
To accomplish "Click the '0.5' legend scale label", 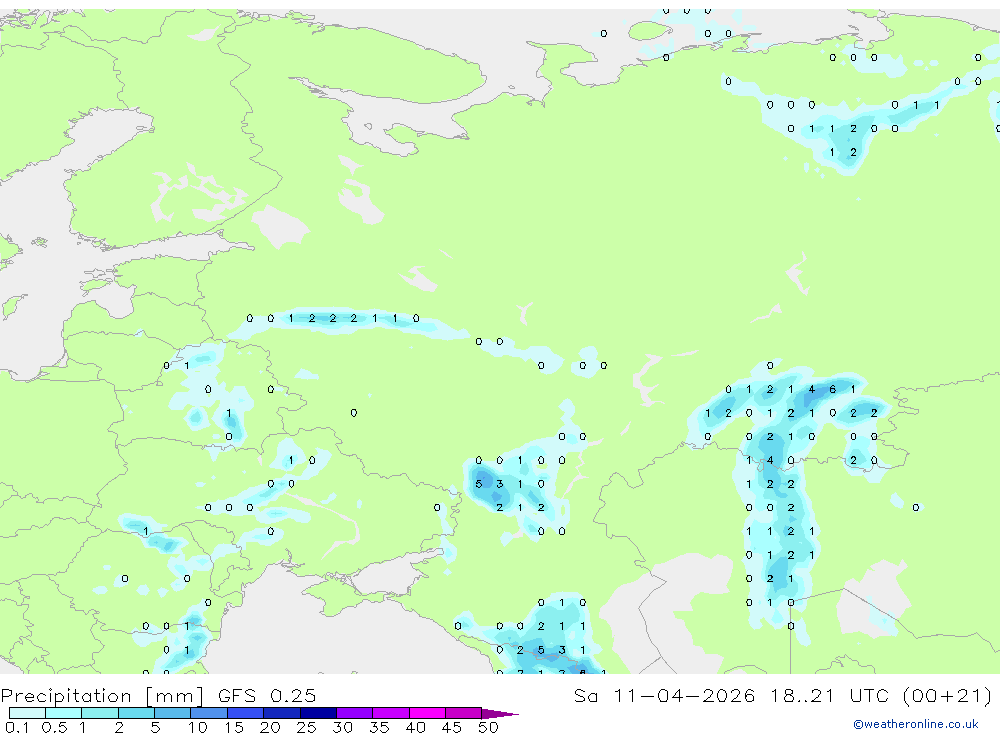I will pos(54,727).
